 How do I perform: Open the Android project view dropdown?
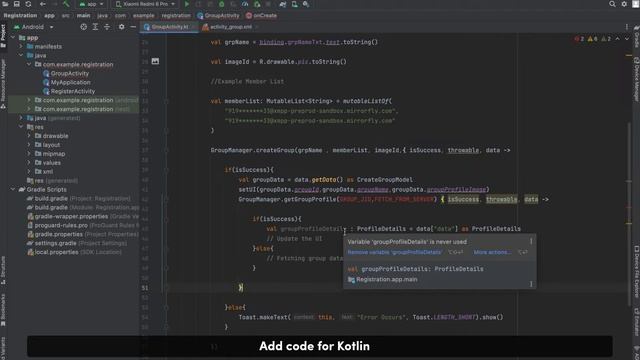[x=34, y=27]
